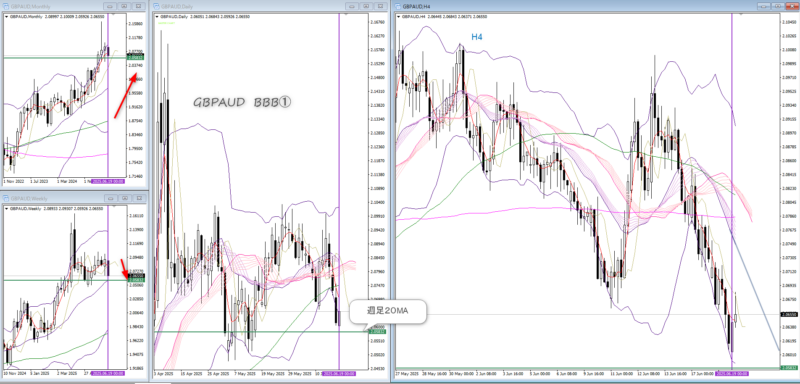Screen dimensions: 800x384
Task: Click the purple date label under Daily chart
Action: pos(339,374)
